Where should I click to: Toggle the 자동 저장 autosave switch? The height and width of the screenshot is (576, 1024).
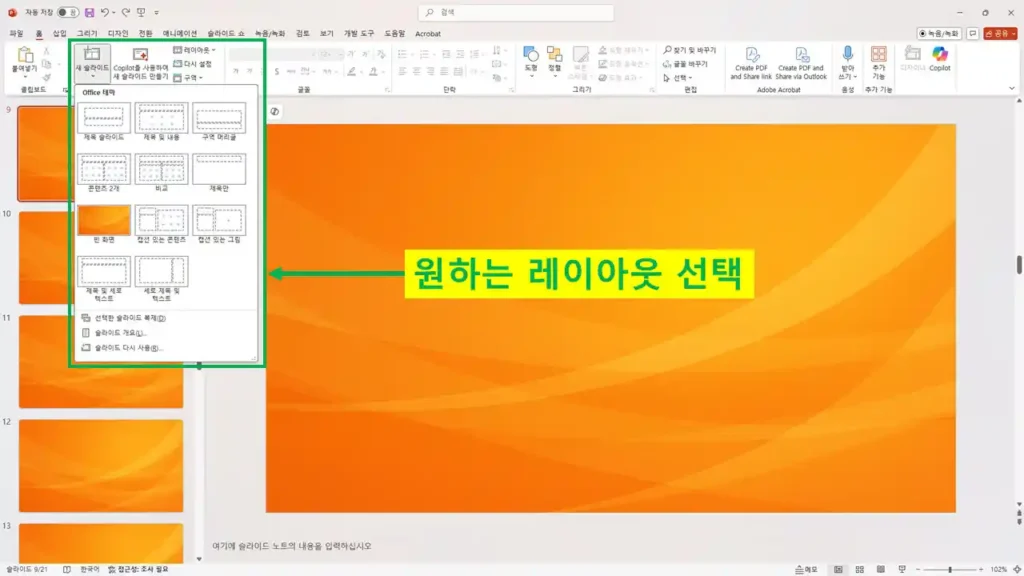[67, 12]
